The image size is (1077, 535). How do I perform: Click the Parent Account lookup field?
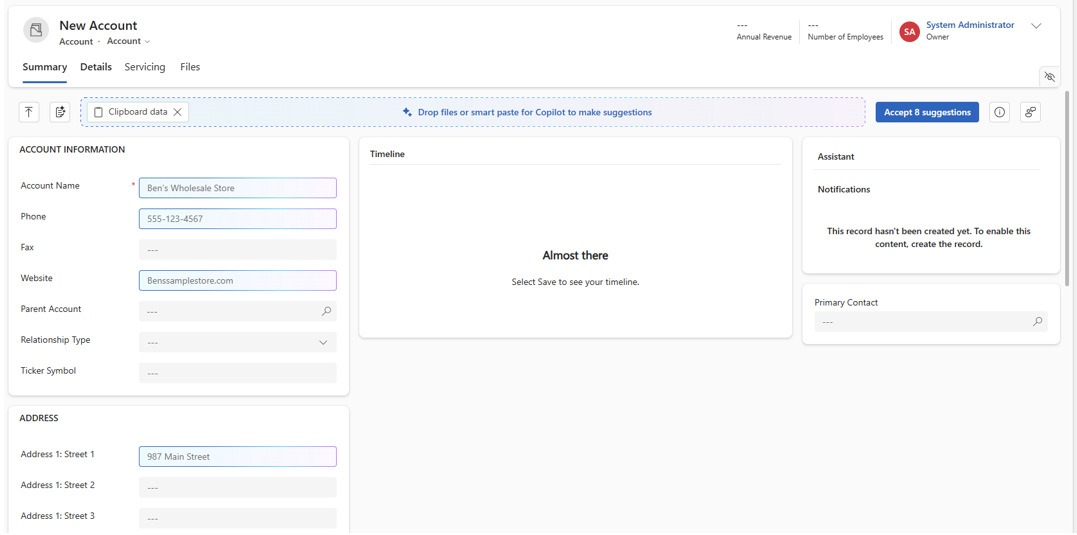tap(238, 311)
